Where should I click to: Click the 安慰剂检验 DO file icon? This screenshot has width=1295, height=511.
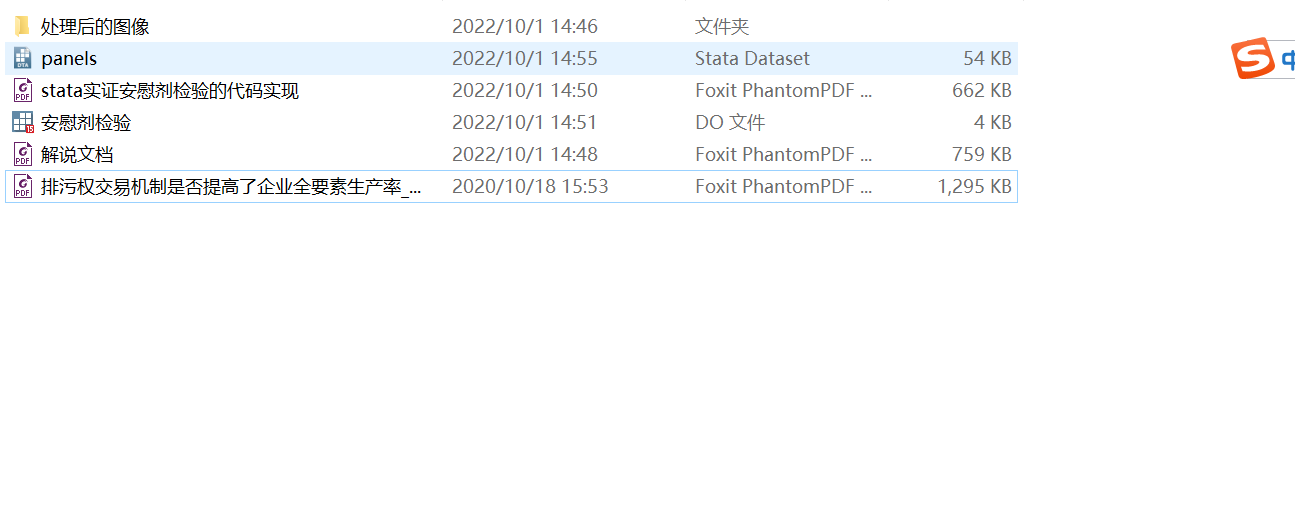coord(22,123)
